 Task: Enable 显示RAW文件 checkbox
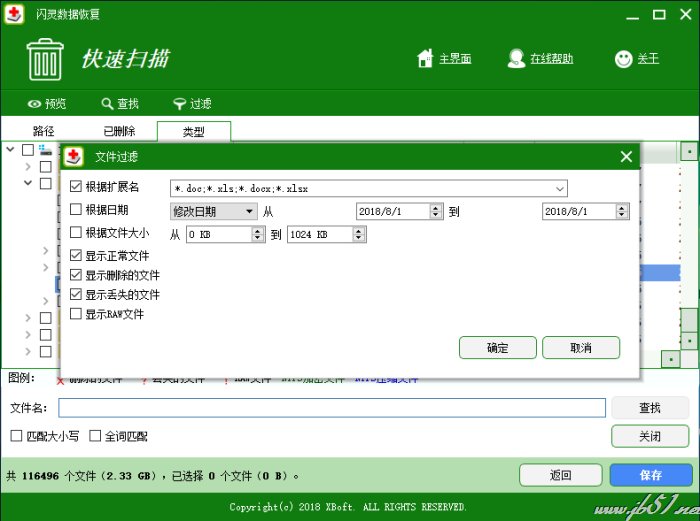coord(76,314)
